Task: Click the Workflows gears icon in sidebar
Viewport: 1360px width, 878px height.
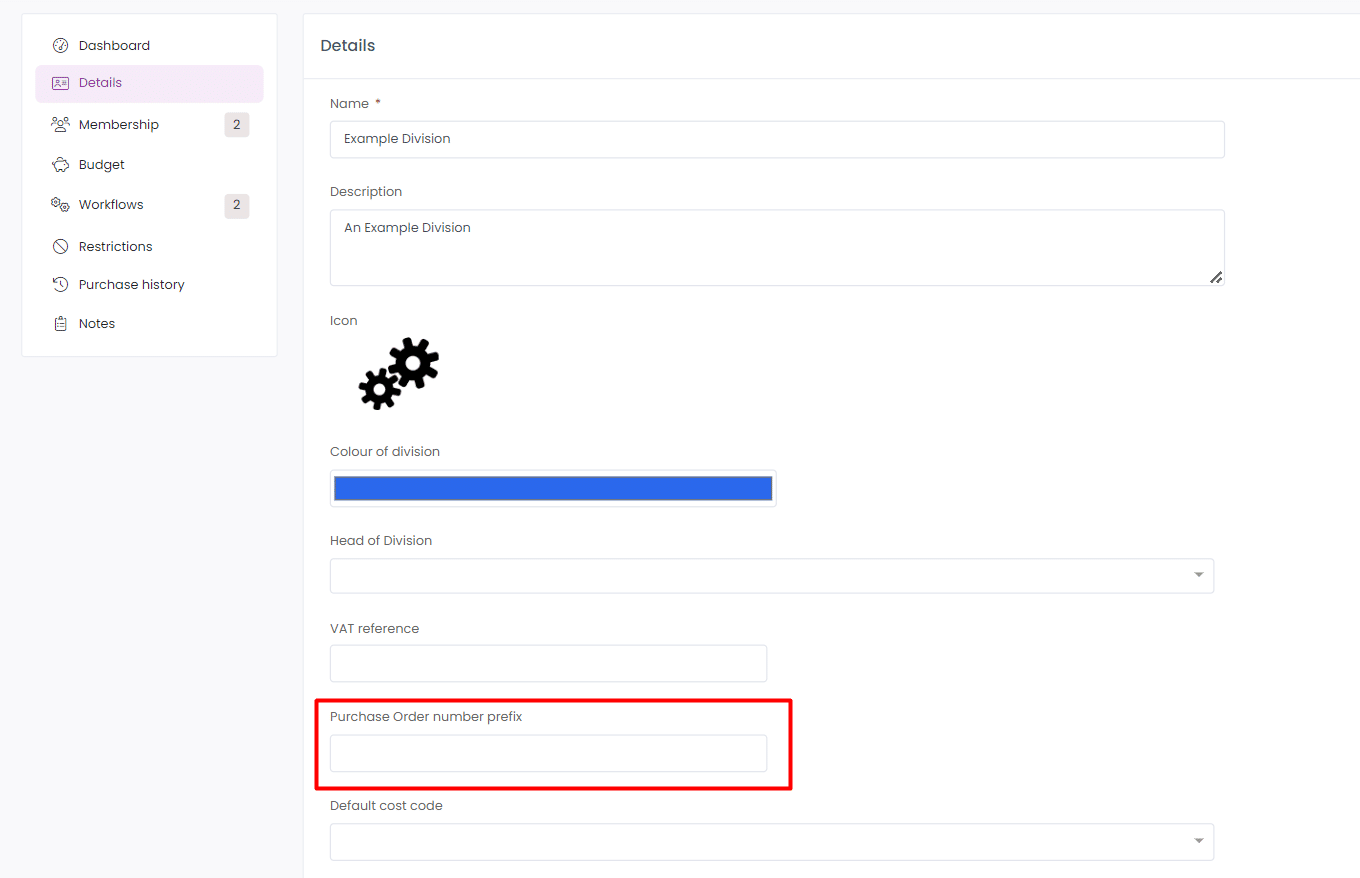Action: (x=60, y=204)
